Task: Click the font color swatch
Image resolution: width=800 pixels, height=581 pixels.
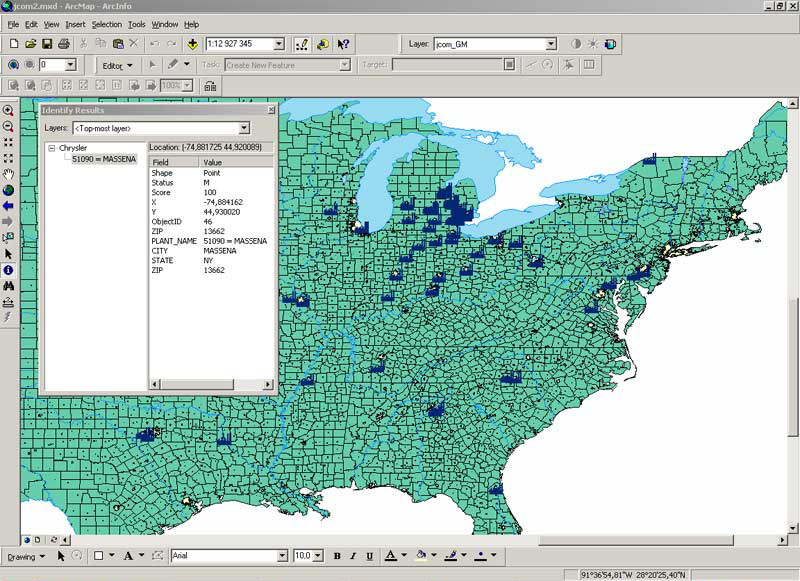Action: 390,556
